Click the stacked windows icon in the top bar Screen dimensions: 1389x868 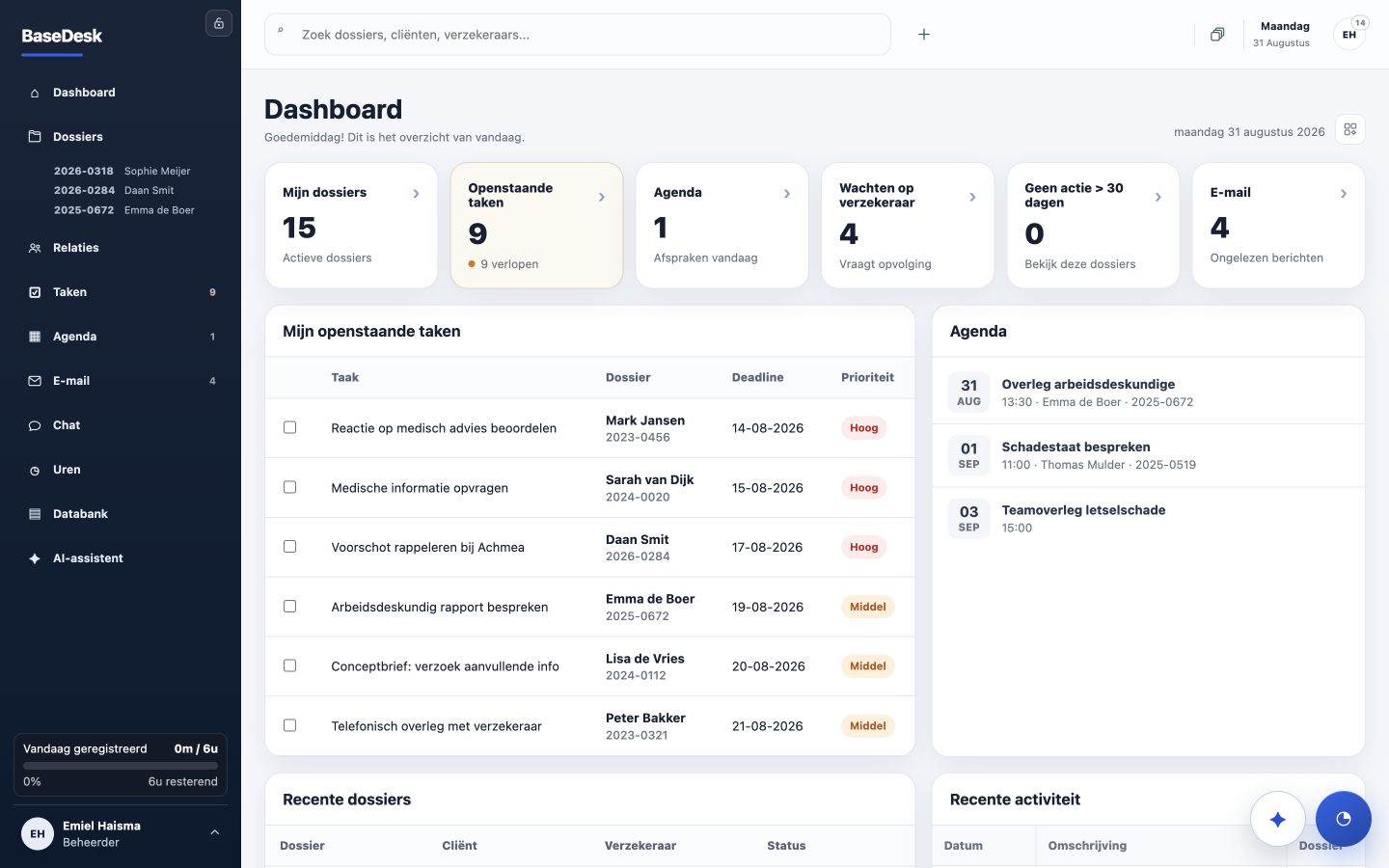coord(1217,35)
